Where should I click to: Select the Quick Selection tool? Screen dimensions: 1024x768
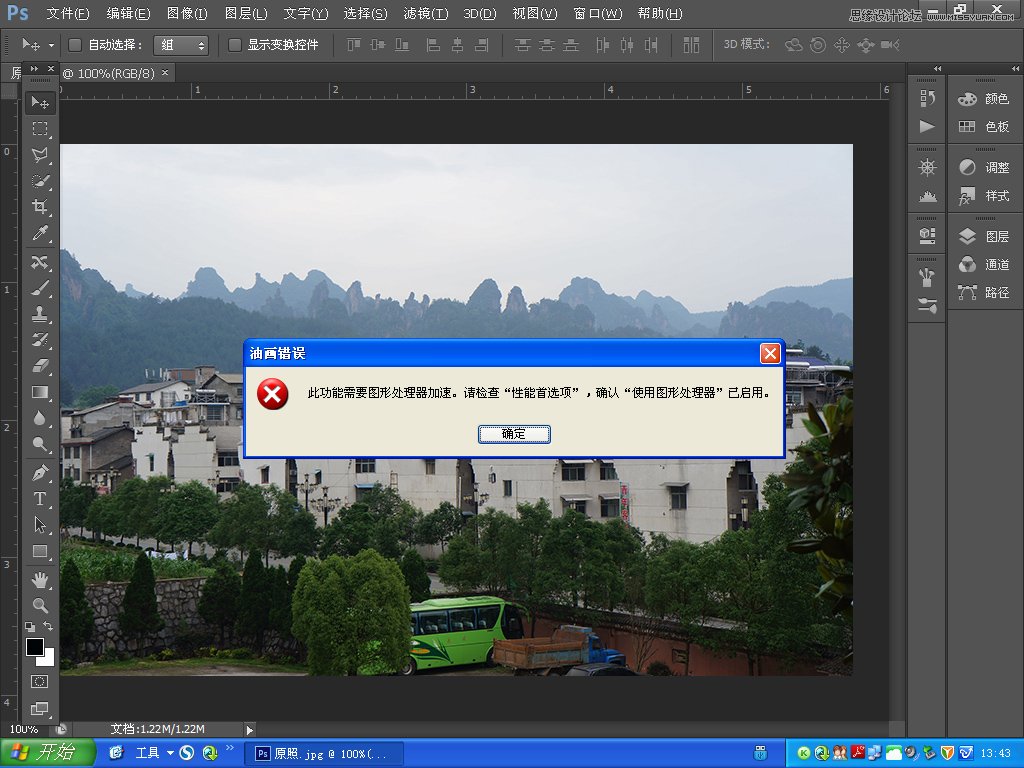[x=40, y=181]
